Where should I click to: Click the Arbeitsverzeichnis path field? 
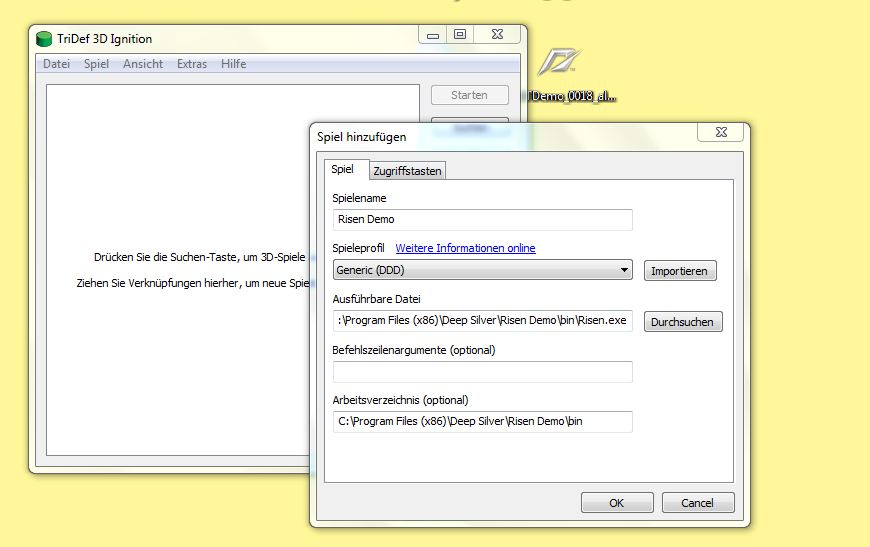tap(482, 422)
